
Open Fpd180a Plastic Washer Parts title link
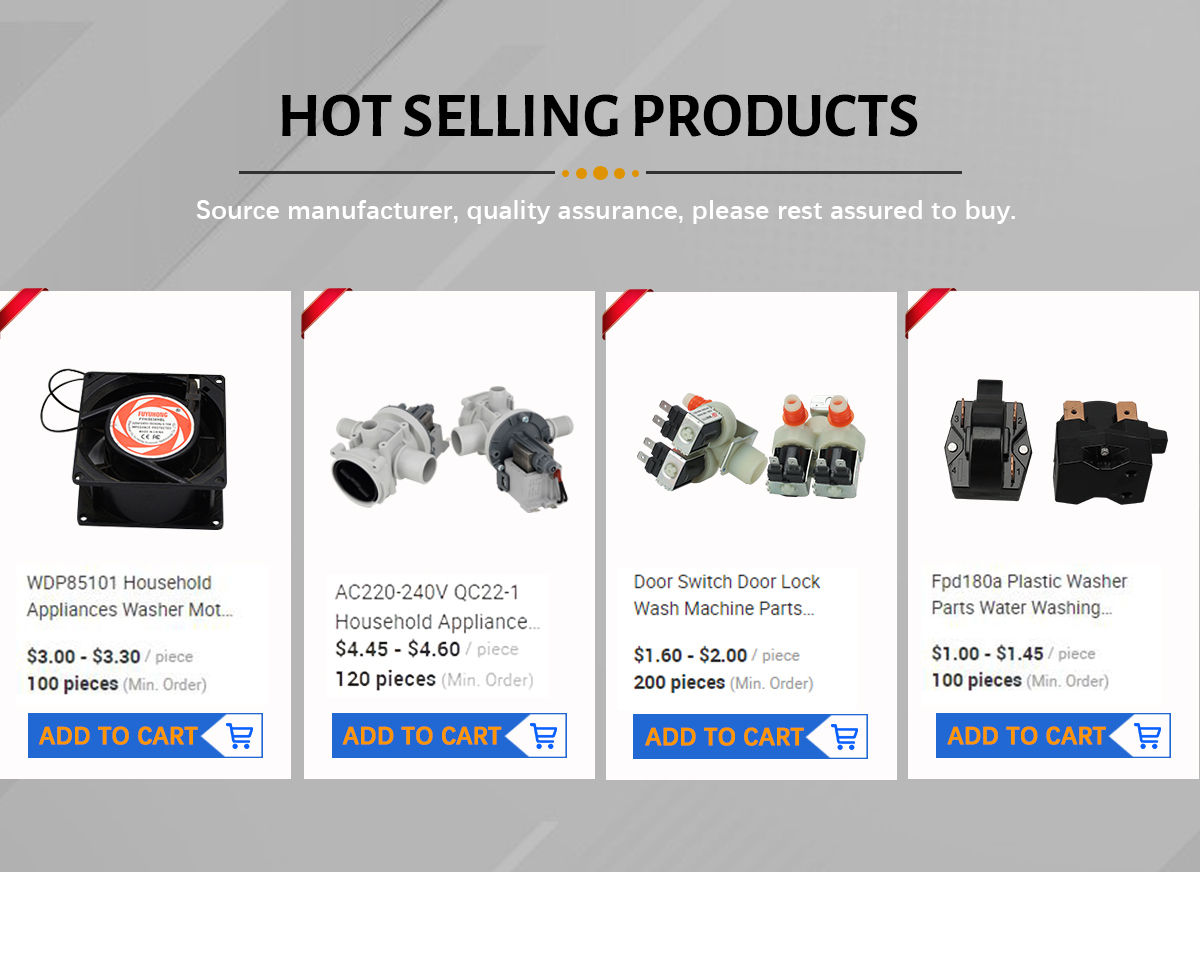(1029, 594)
